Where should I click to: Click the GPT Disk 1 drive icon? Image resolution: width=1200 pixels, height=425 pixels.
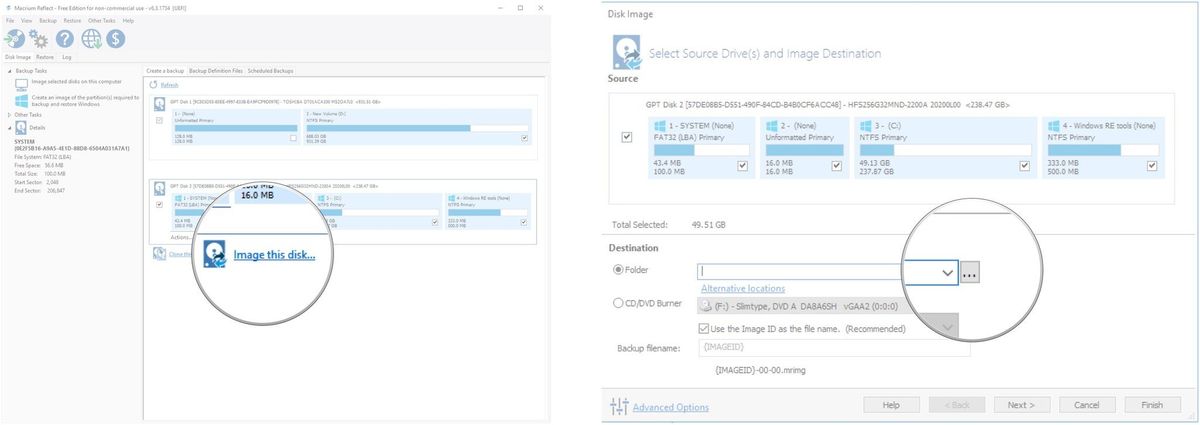tap(159, 104)
